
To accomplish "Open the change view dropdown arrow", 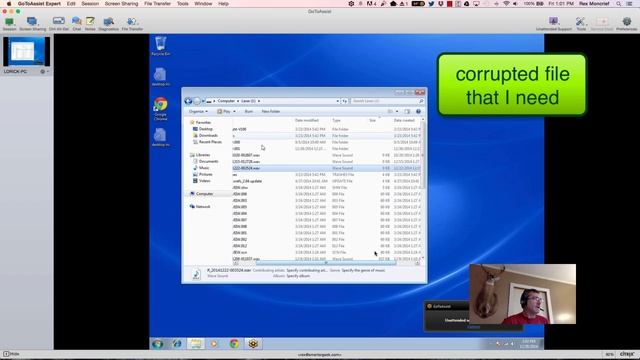I will (397, 111).
